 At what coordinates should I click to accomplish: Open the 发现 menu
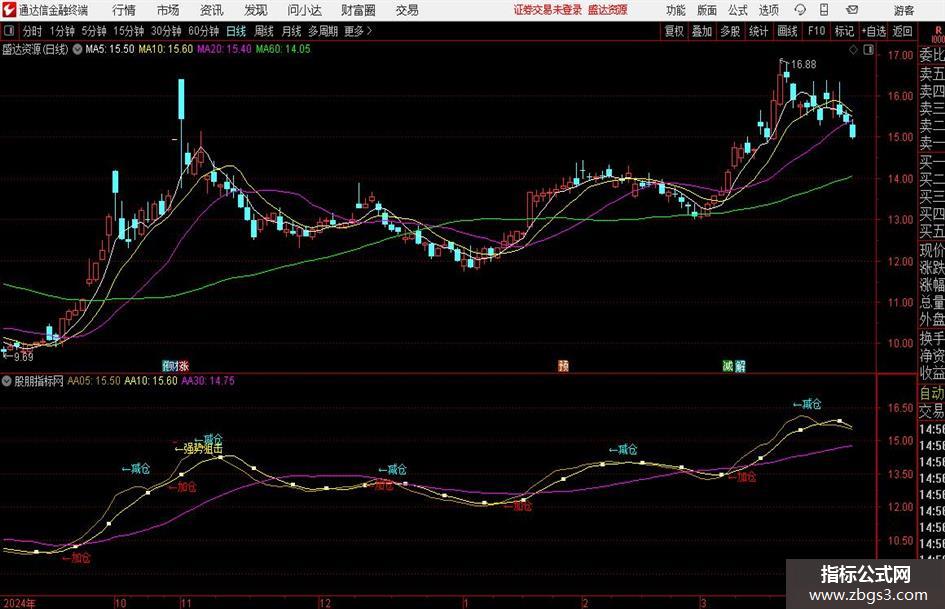[x=256, y=10]
